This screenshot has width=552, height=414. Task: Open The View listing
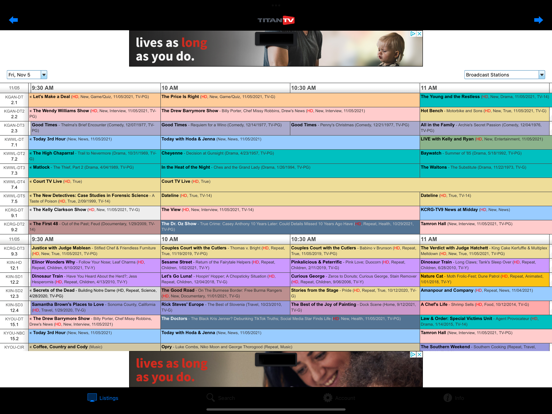290,213
